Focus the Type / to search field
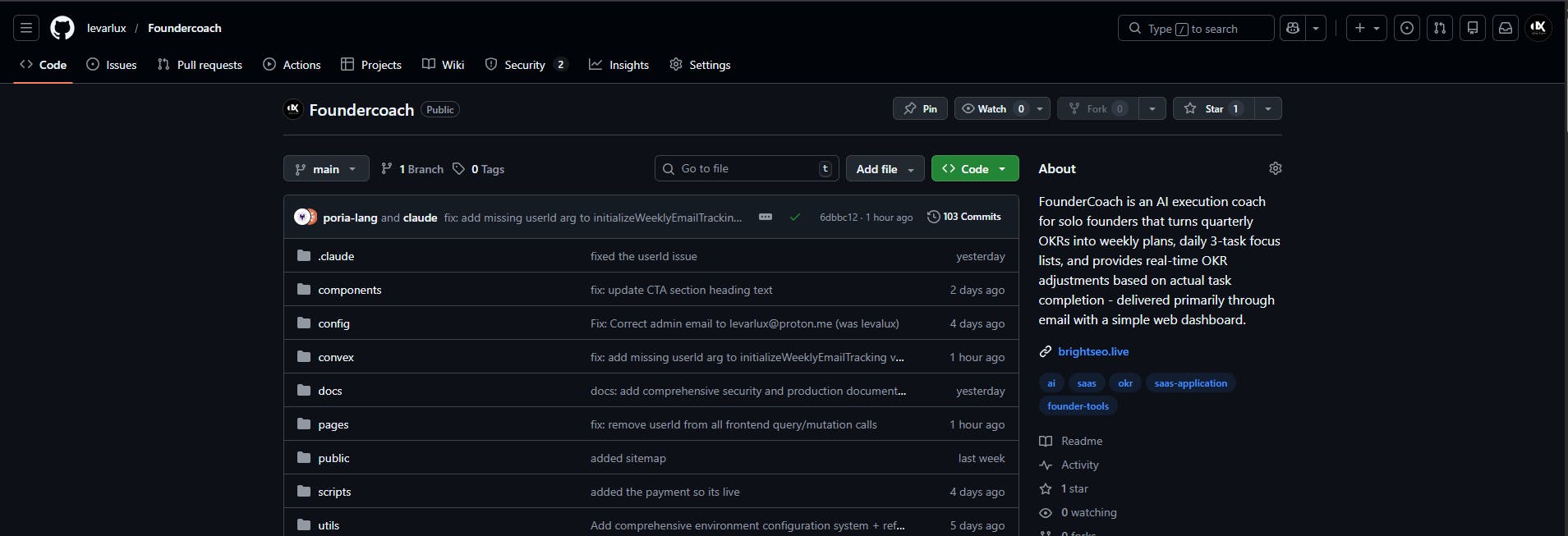The height and width of the screenshot is (536, 1568). coord(1195,28)
